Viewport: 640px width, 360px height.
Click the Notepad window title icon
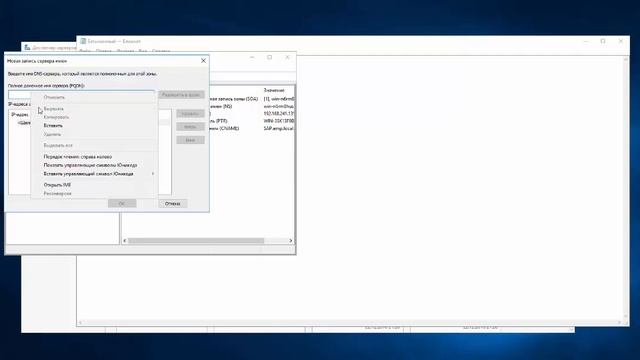83,41
